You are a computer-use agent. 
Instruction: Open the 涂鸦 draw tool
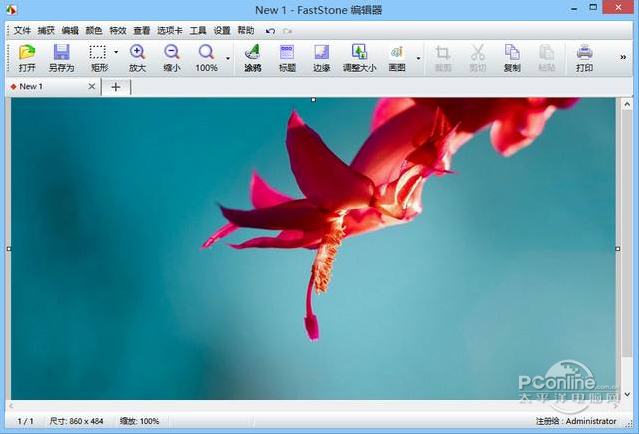click(253, 58)
